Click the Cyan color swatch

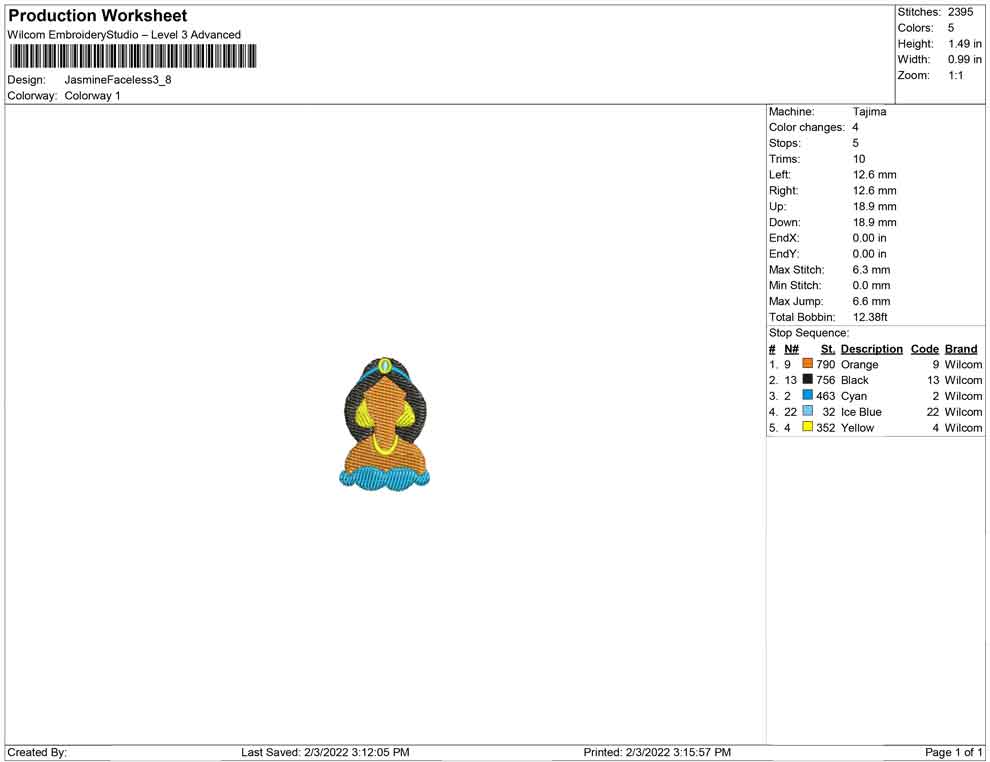[x=808, y=395]
